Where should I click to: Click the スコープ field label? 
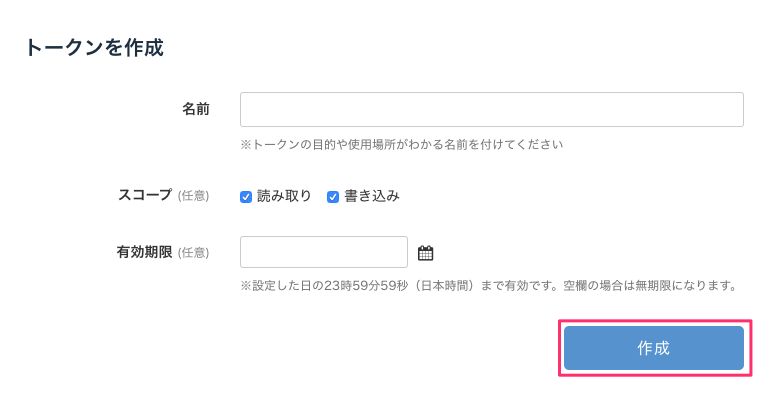pyautogui.click(x=144, y=195)
